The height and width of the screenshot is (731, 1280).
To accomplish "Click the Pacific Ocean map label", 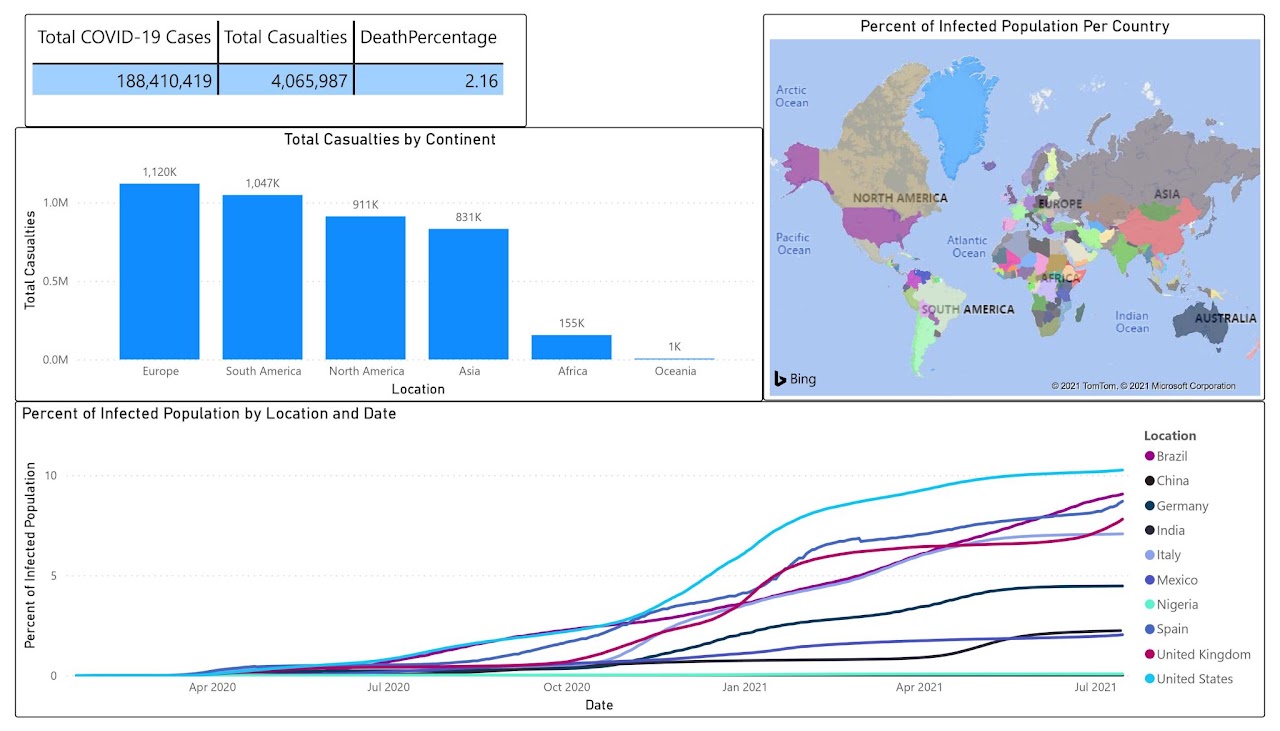I will point(794,244).
